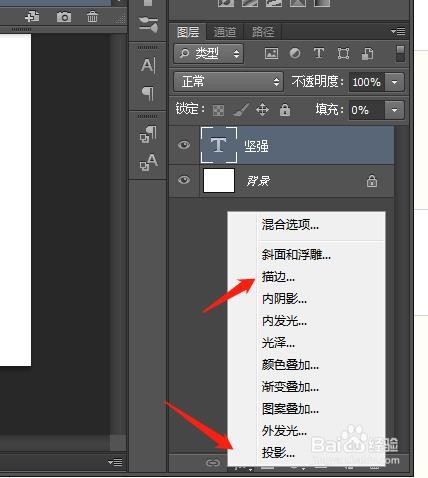Viewport: 428px width, 478px height.
Task: Switch to the 通道 tab
Action: coord(225,32)
